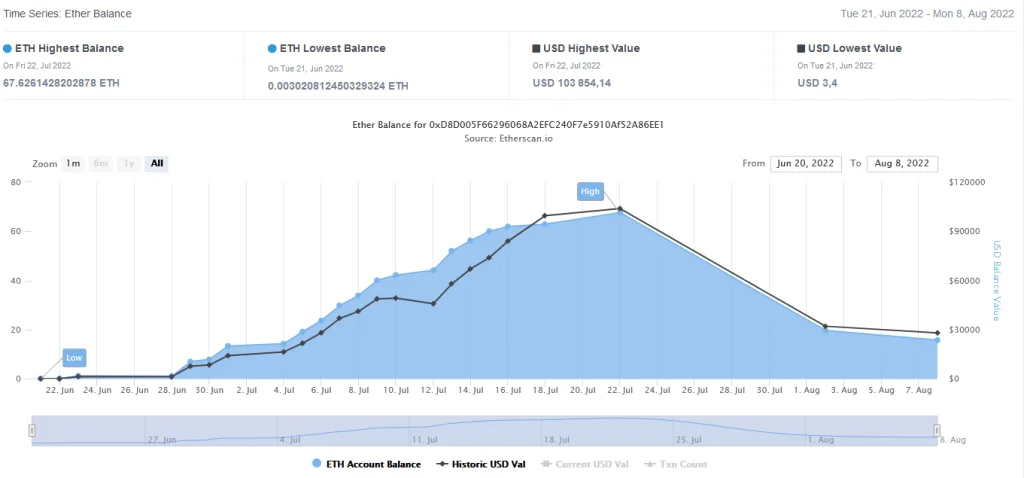Enable Txn Count series
This screenshot has height=478, width=1024.
[x=675, y=464]
